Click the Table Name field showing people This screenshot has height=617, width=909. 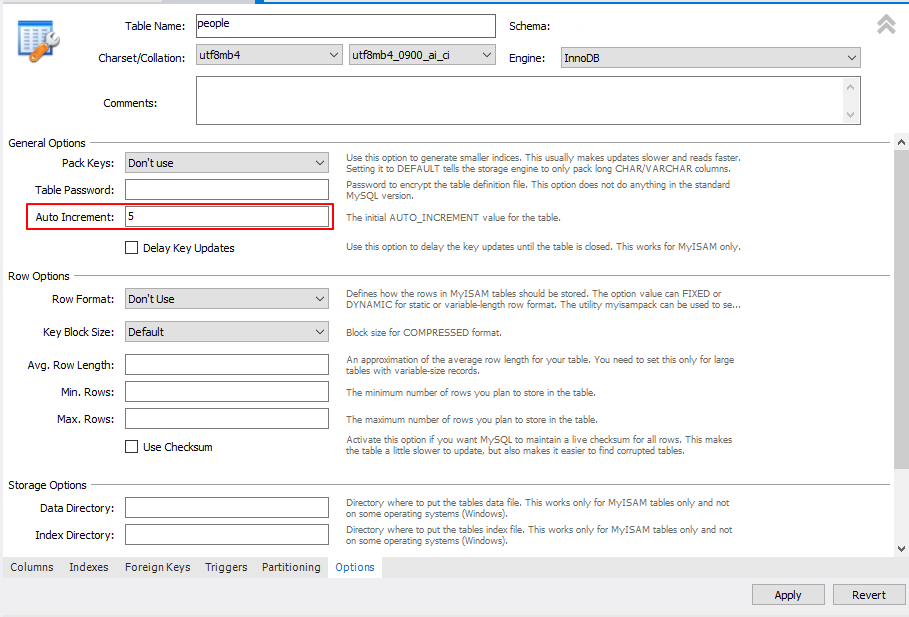(345, 25)
